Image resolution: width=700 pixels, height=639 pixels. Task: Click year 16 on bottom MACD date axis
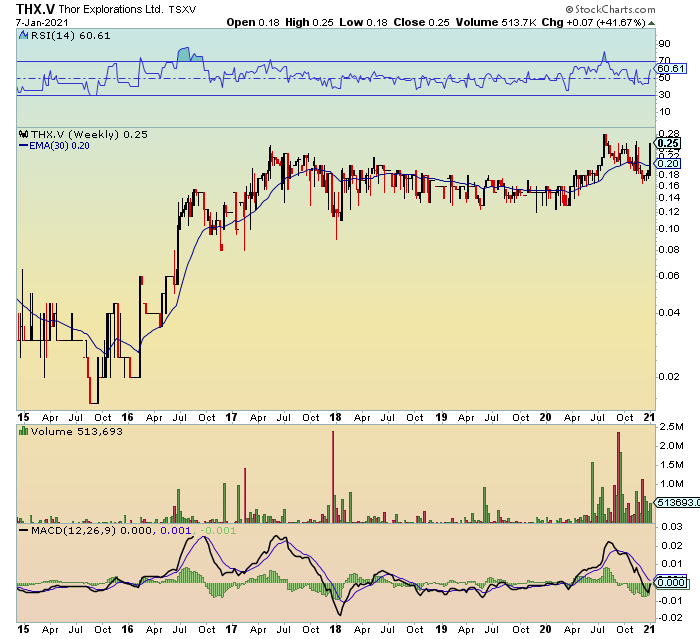pos(127,629)
